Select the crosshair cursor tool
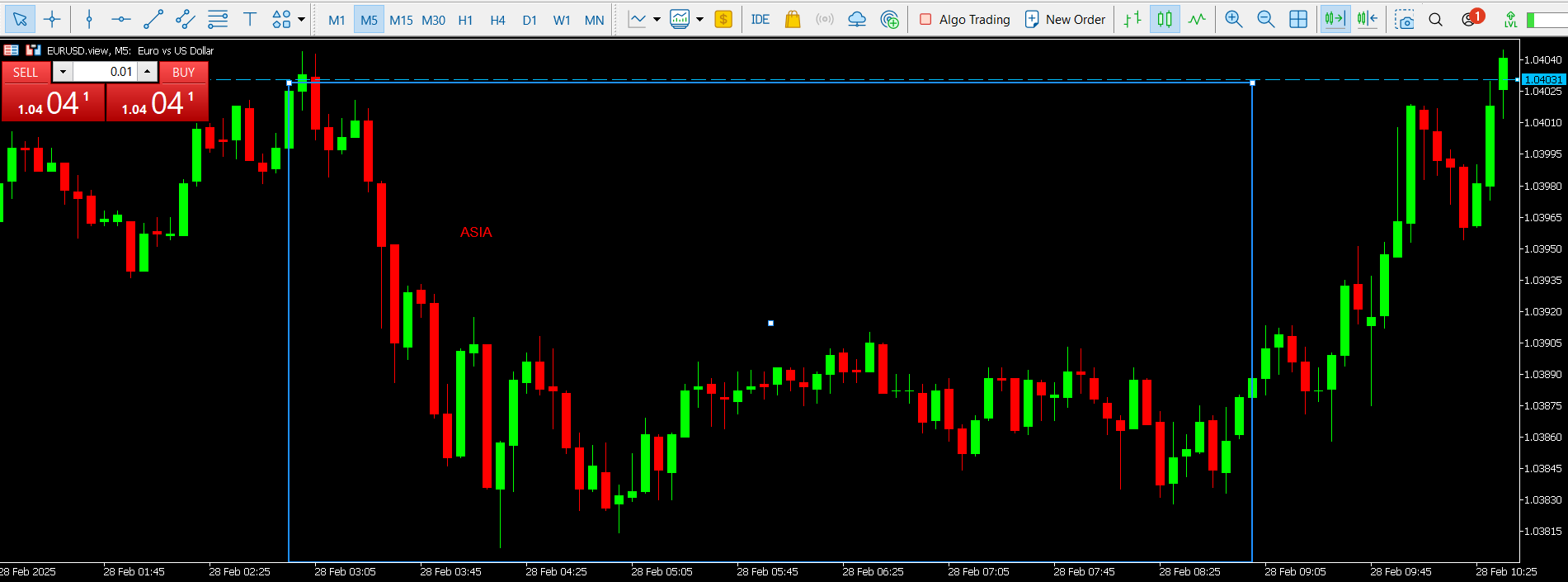Viewport: 1568px width, 582px height. pyautogui.click(x=52, y=19)
